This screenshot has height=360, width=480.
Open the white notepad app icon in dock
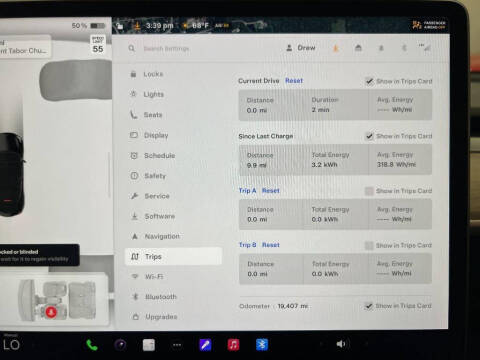pyautogui.click(x=149, y=345)
